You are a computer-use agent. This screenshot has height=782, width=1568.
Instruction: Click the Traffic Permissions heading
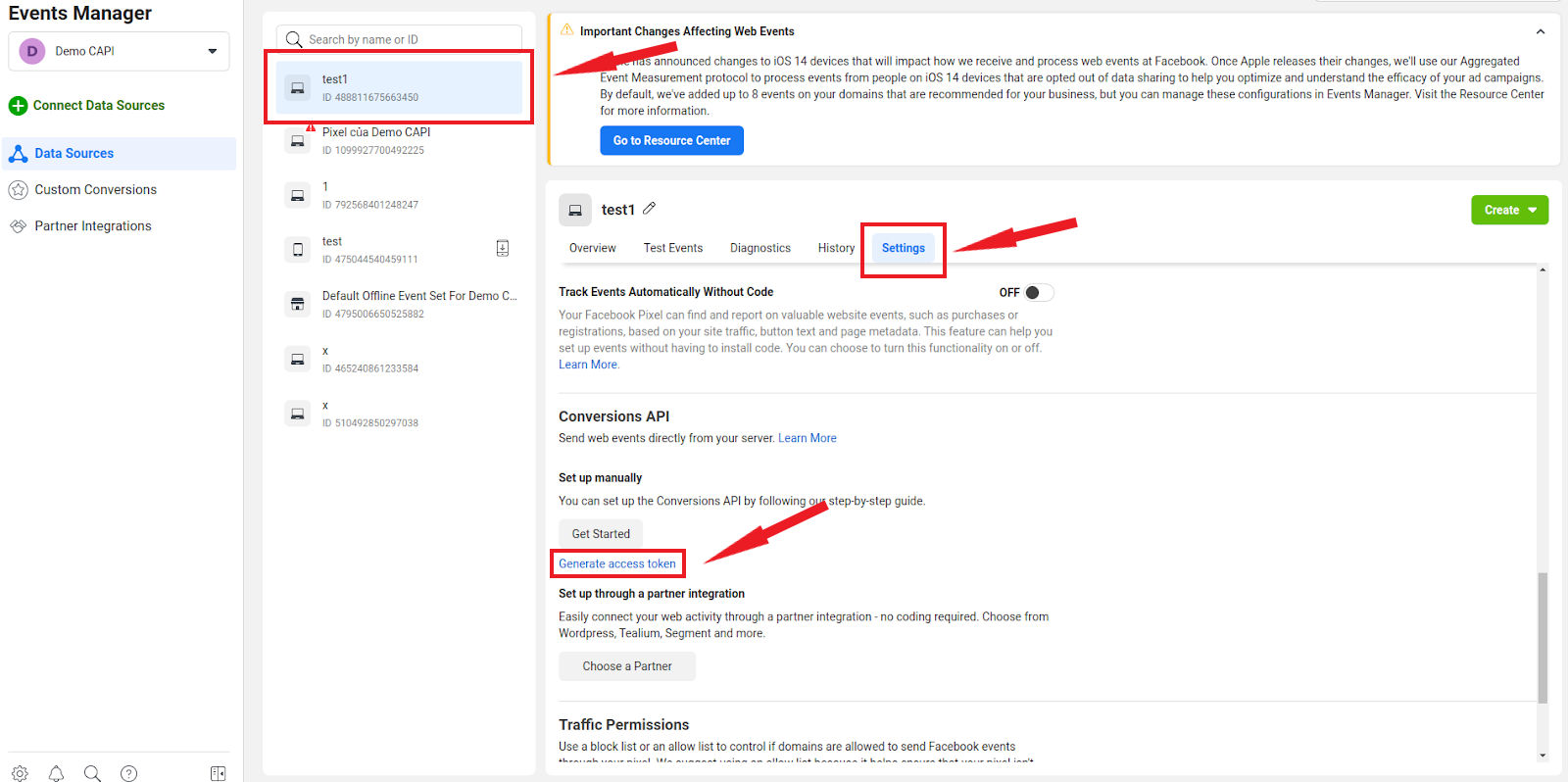pyautogui.click(x=624, y=725)
